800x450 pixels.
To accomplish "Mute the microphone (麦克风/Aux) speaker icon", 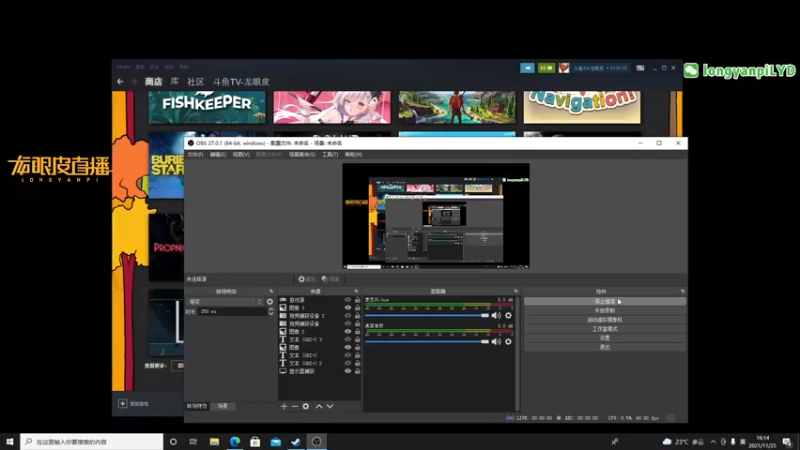I will pos(496,315).
